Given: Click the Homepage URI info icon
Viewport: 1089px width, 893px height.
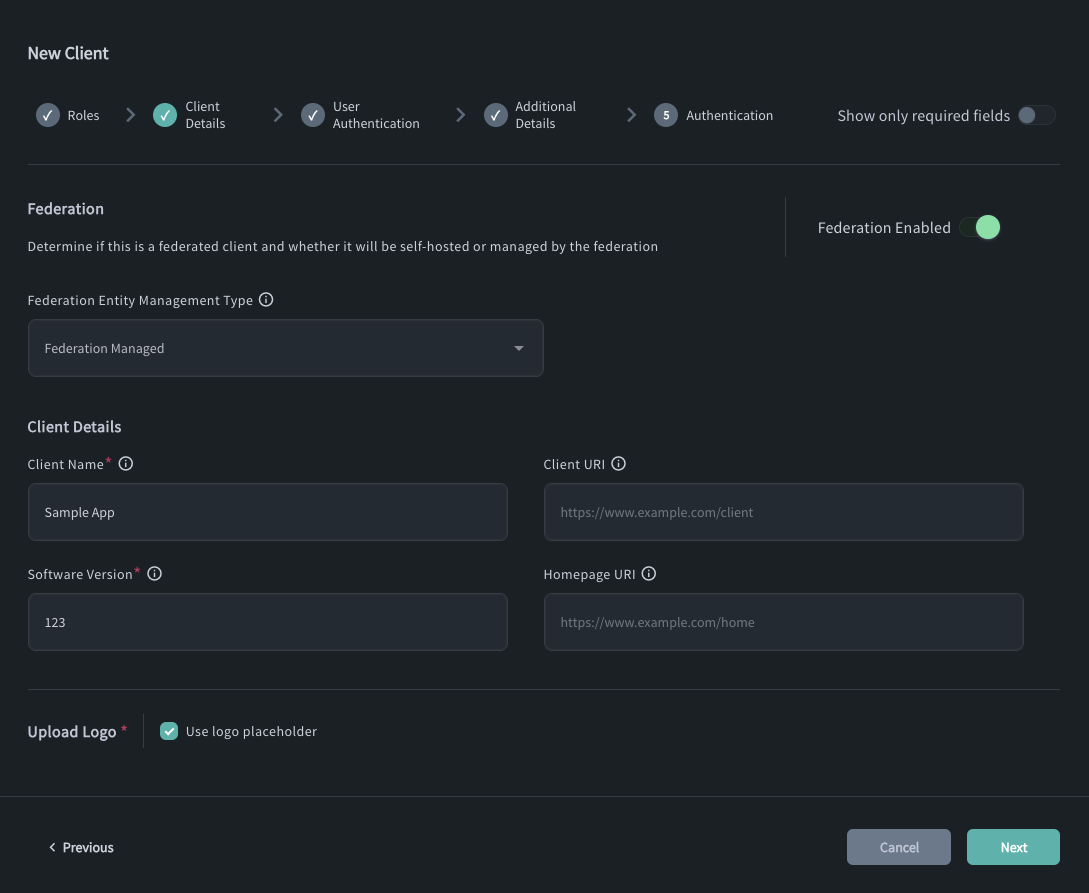Looking at the screenshot, I should [x=649, y=573].
